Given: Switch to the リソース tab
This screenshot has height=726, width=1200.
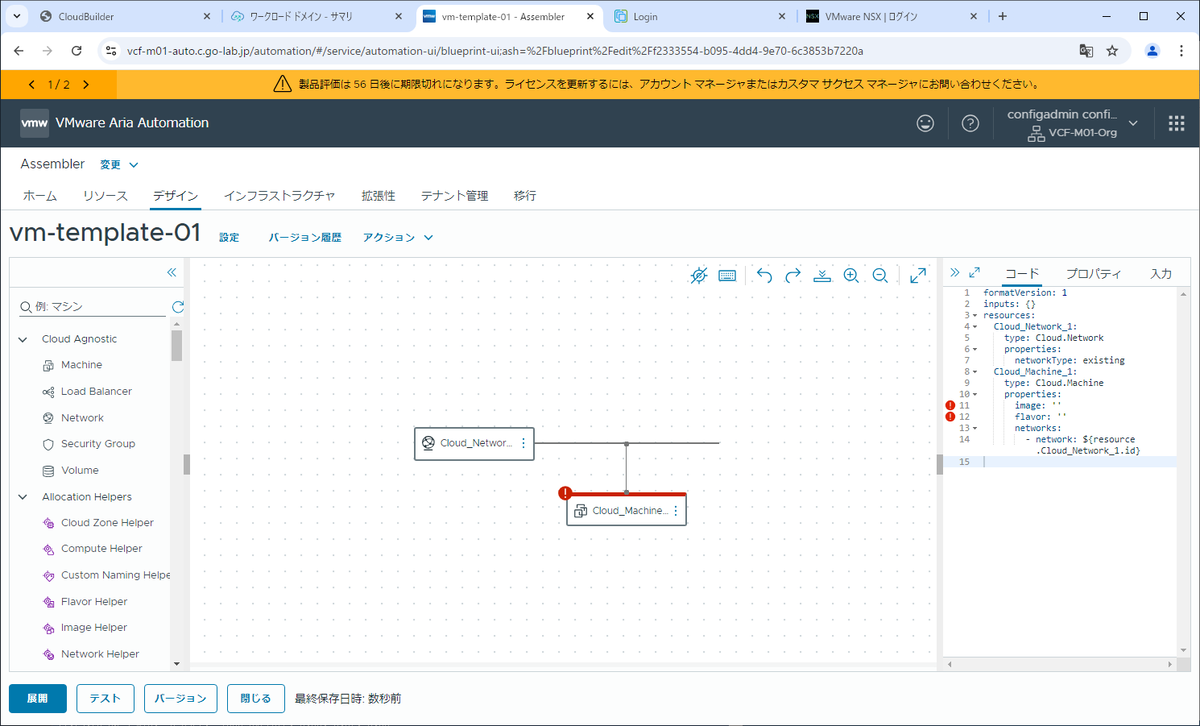Looking at the screenshot, I should click(105, 196).
